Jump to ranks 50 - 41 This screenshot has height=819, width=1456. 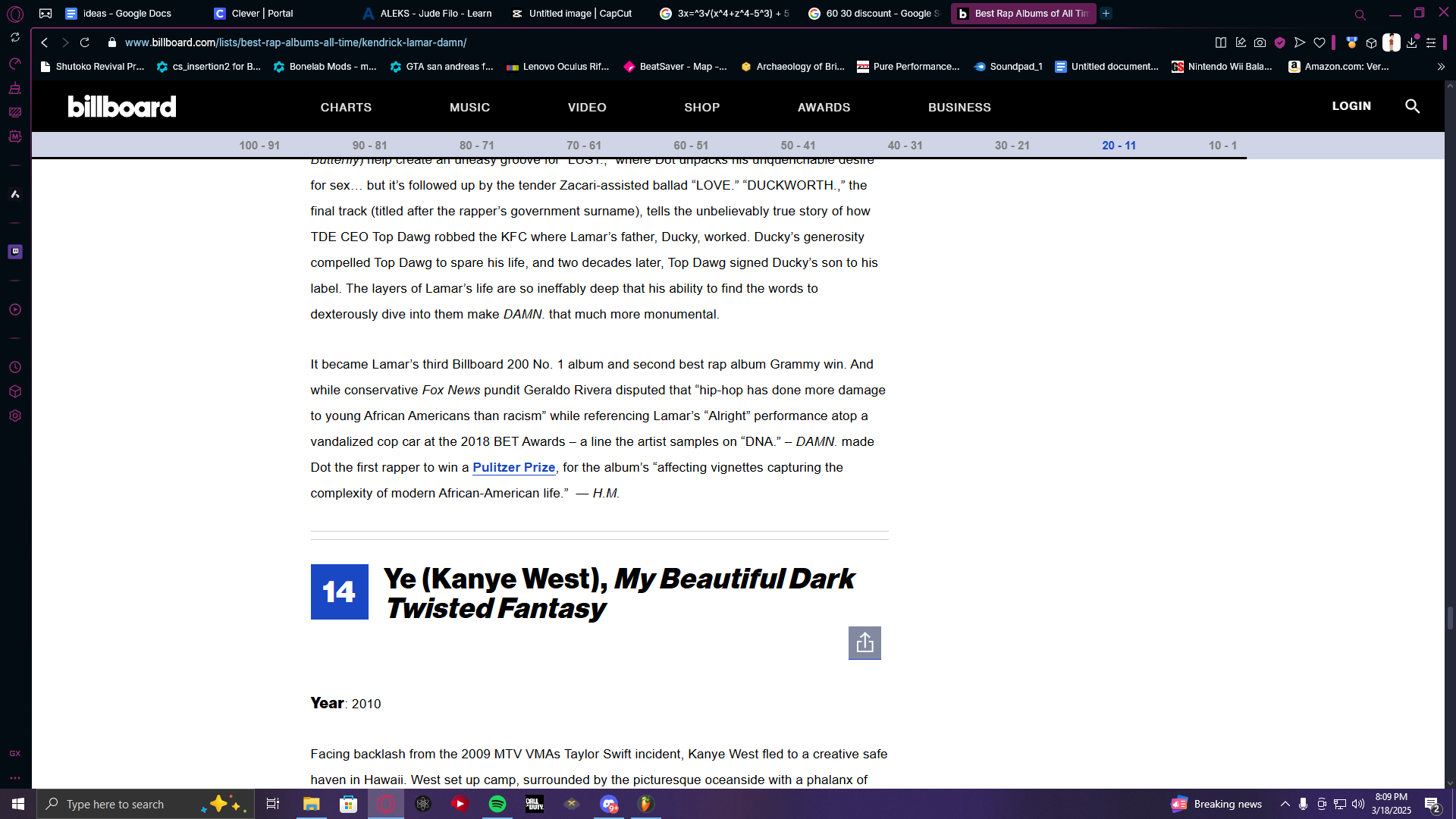point(798,146)
